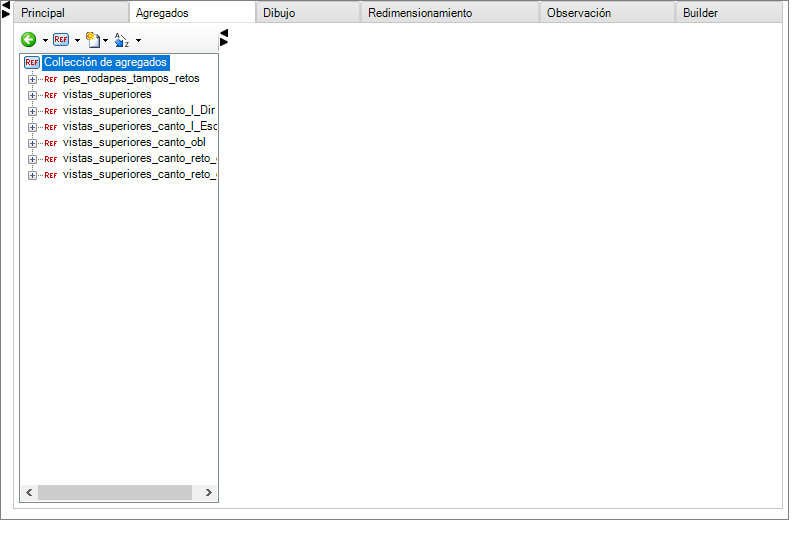Click REF icon beside Collección de agregados
The height and width of the screenshot is (553, 805).
point(32,63)
